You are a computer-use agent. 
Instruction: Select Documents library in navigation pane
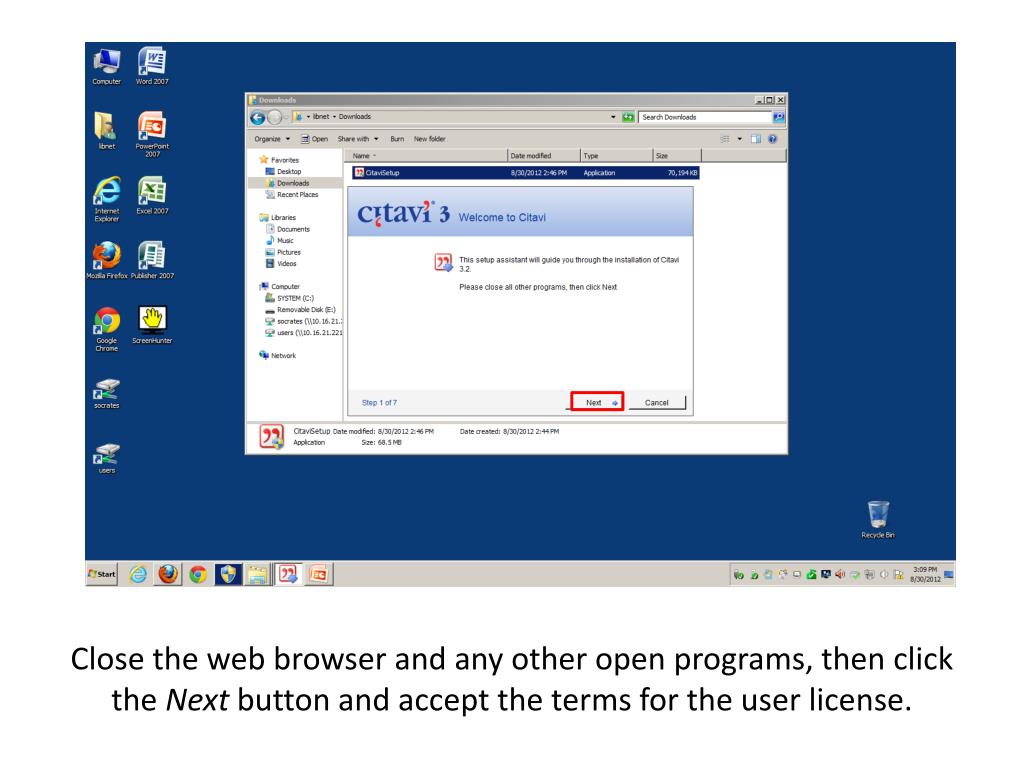[x=288, y=229]
